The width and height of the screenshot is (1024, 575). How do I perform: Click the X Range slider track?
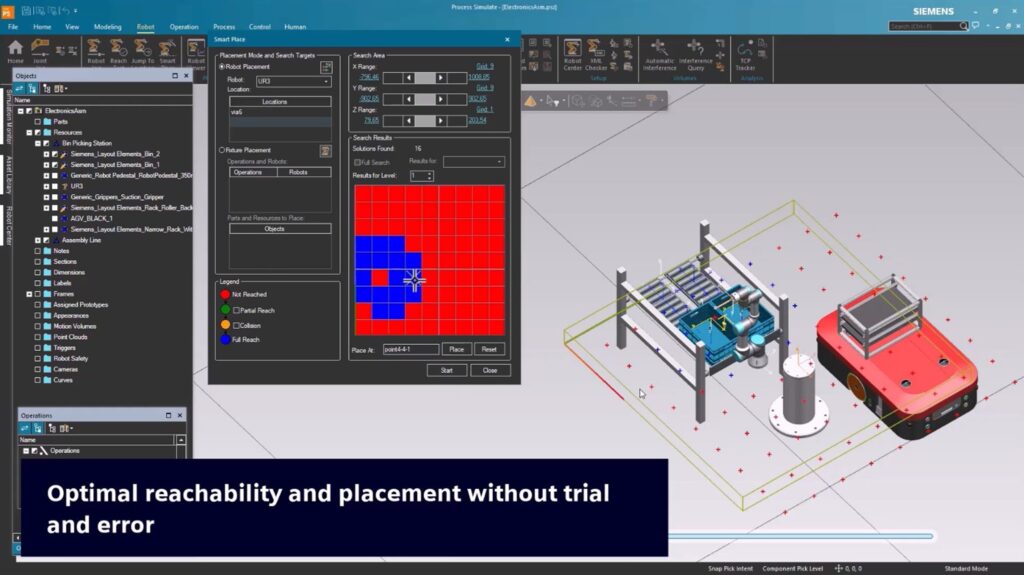point(425,77)
